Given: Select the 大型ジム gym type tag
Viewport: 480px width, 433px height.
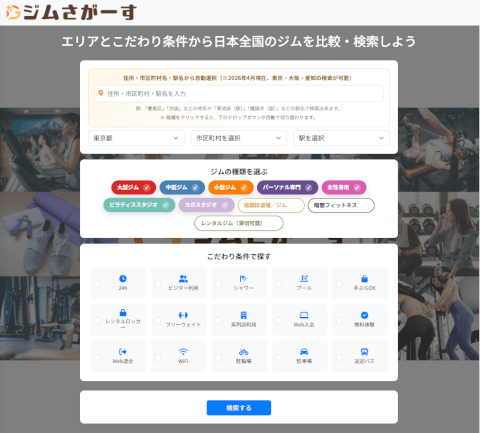Looking at the screenshot, I should click(133, 187).
